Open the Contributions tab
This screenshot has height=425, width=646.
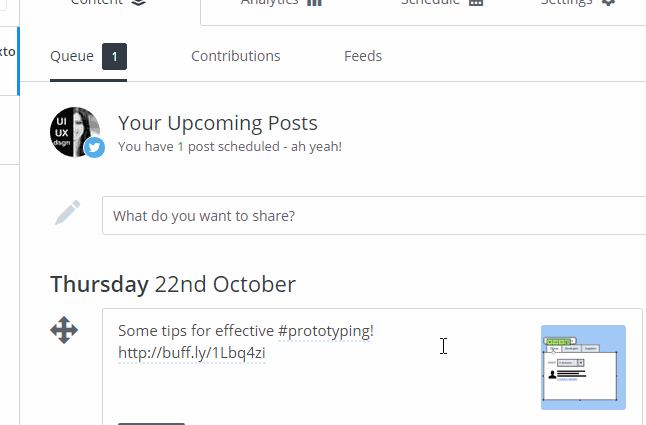[x=236, y=56]
